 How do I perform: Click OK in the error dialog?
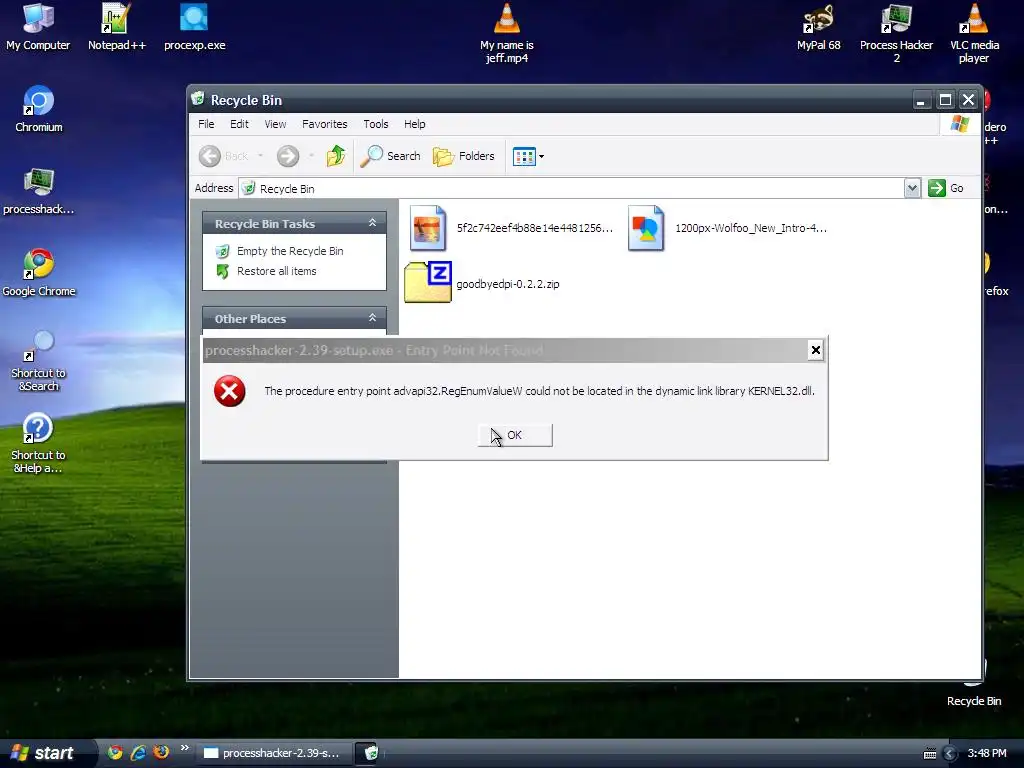[515, 435]
